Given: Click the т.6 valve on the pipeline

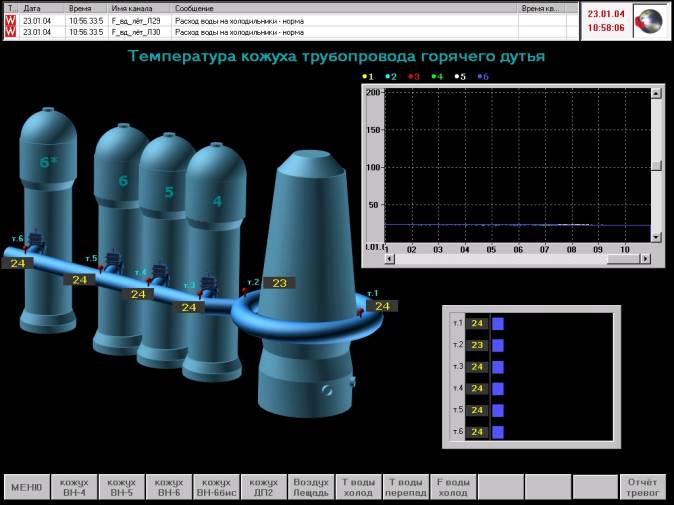Looking at the screenshot, I should click(x=35, y=241).
